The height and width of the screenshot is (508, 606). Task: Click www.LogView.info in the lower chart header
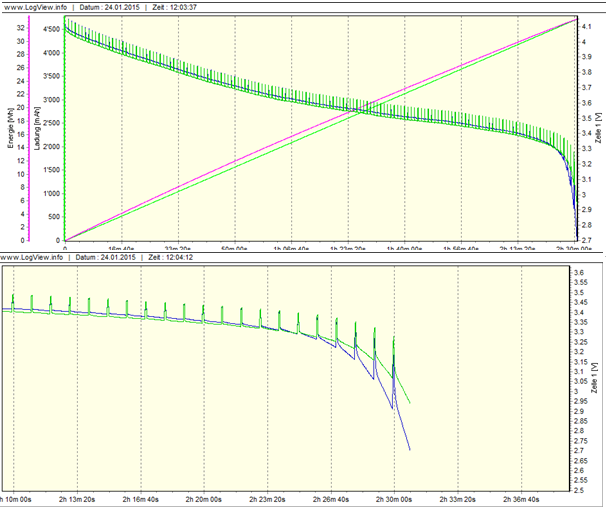[32, 257]
